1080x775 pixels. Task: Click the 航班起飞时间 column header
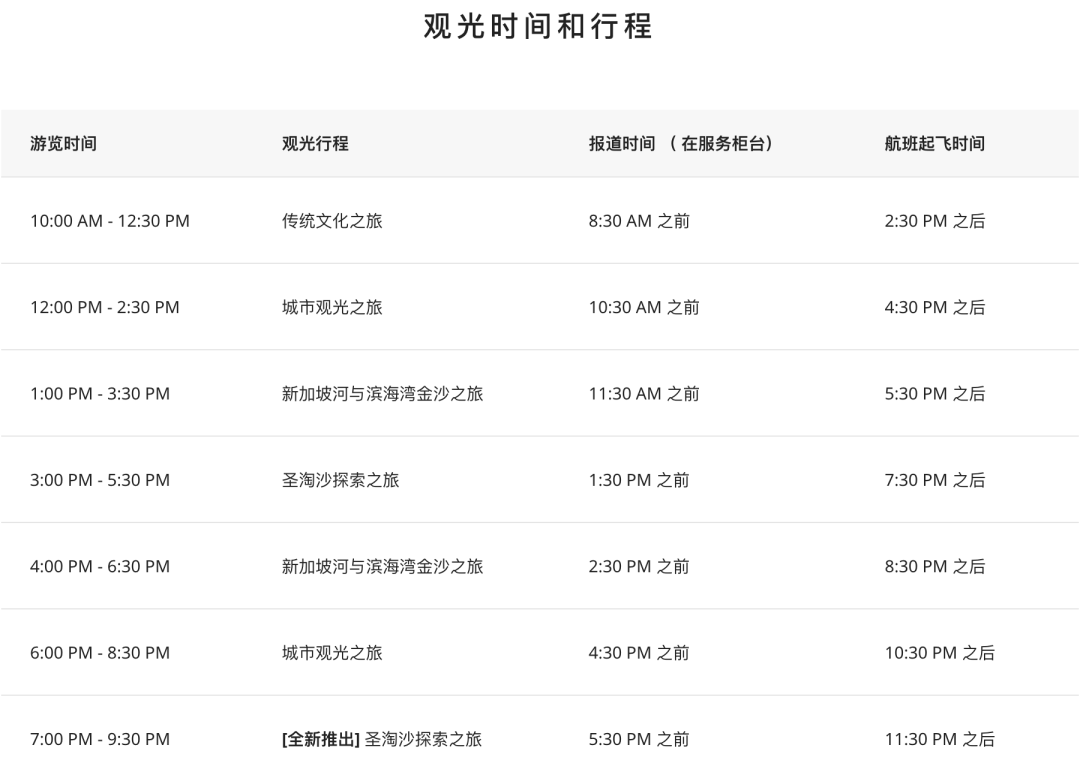(x=935, y=143)
